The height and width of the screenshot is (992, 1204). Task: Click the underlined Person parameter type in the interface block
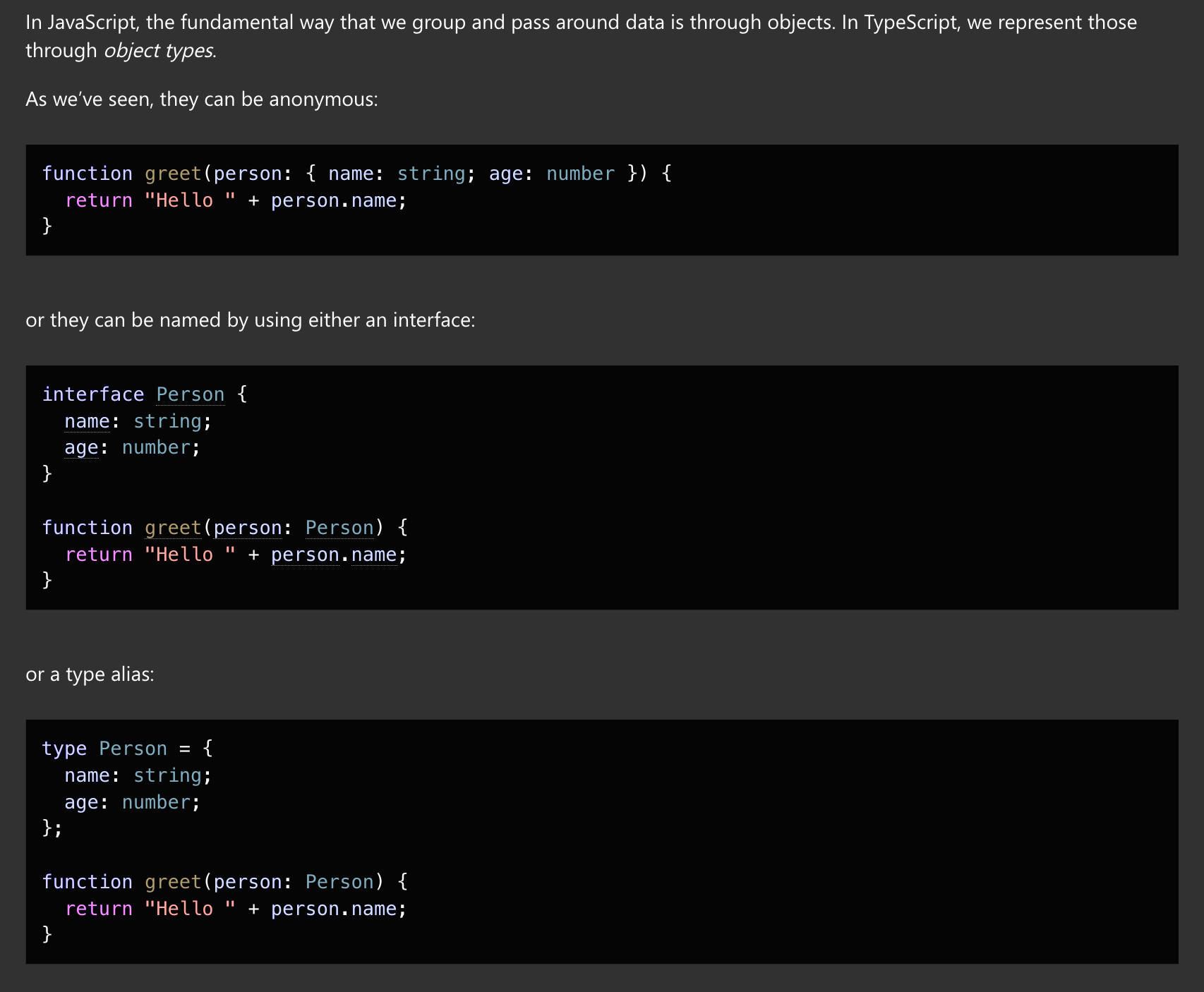pyautogui.click(x=339, y=528)
